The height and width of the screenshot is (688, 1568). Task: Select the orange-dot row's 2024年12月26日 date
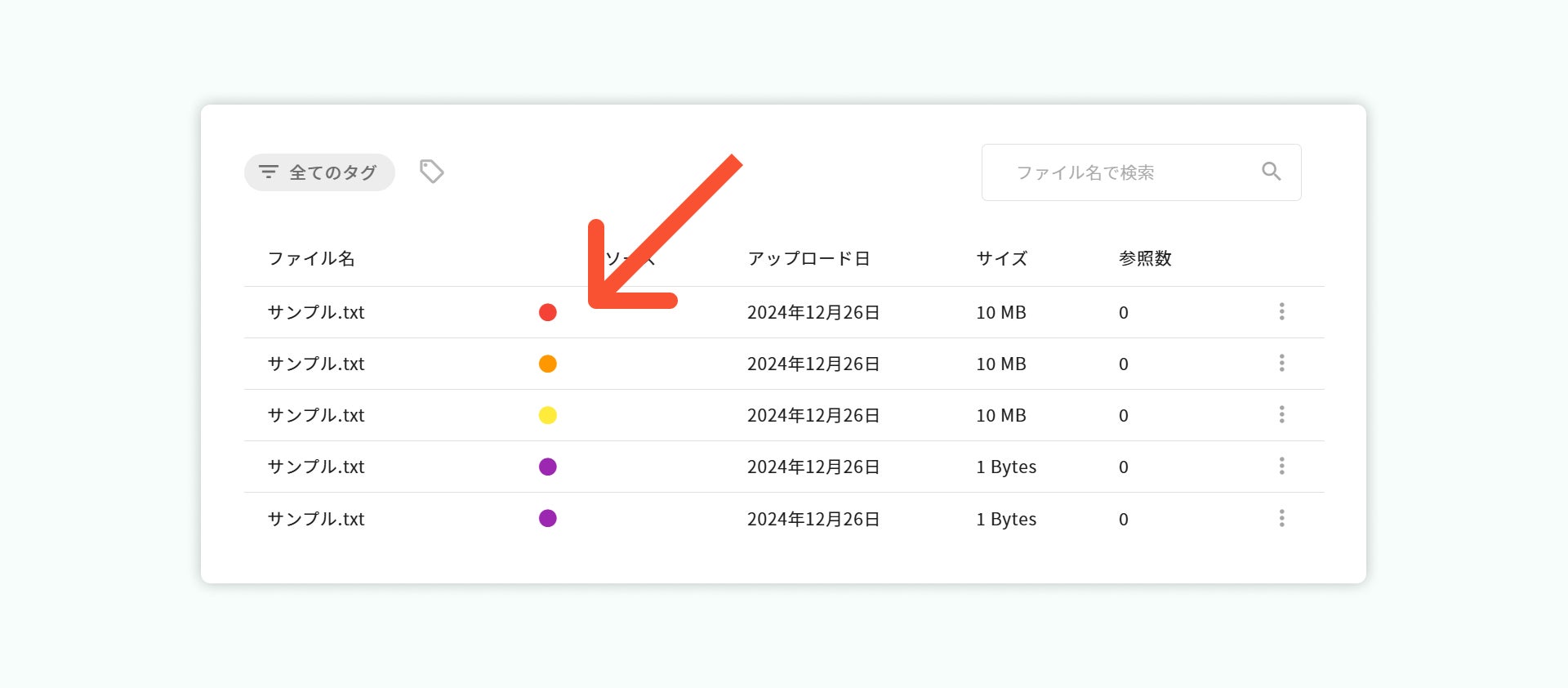coord(813,364)
